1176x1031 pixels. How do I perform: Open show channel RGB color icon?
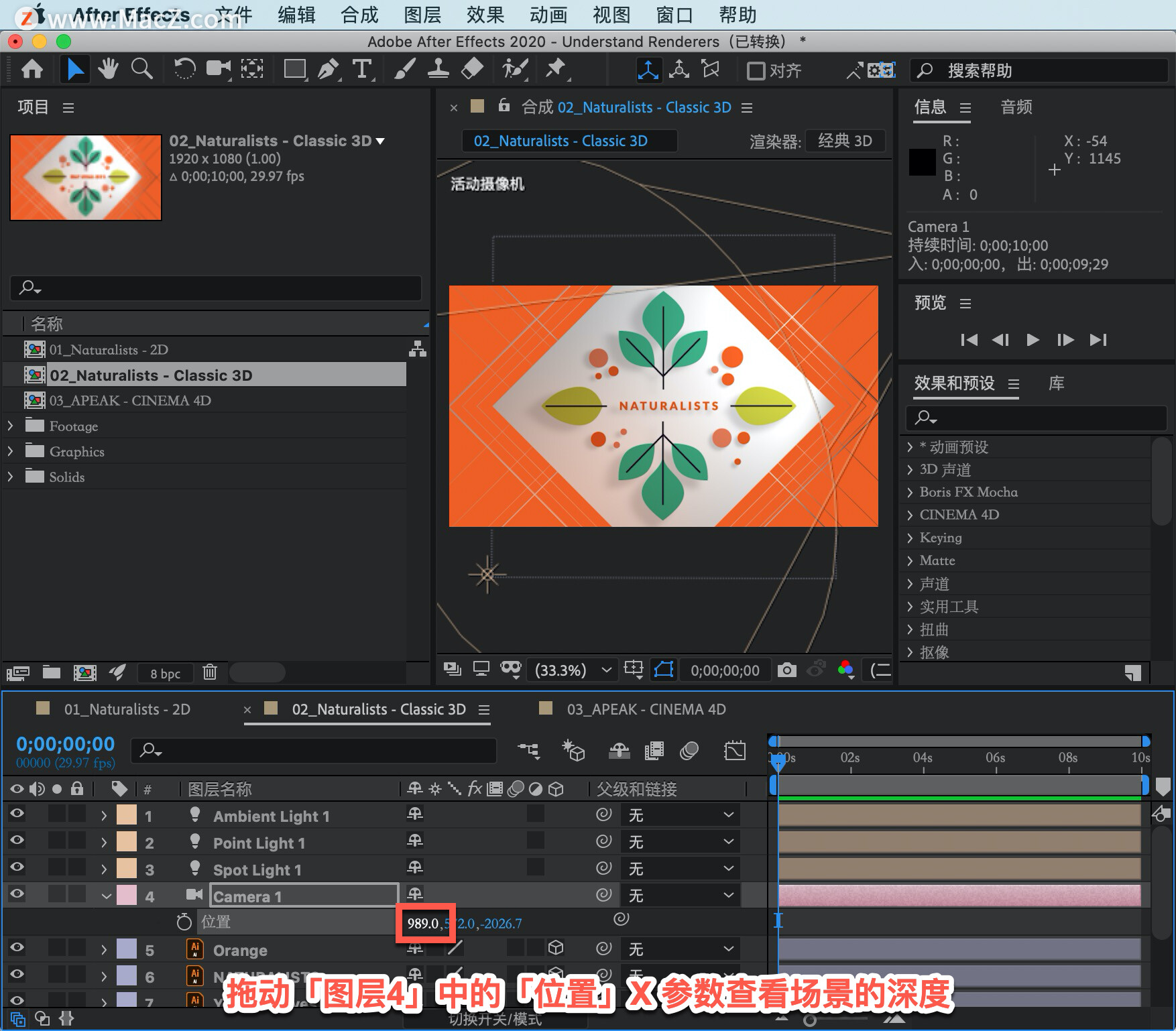pos(846,669)
